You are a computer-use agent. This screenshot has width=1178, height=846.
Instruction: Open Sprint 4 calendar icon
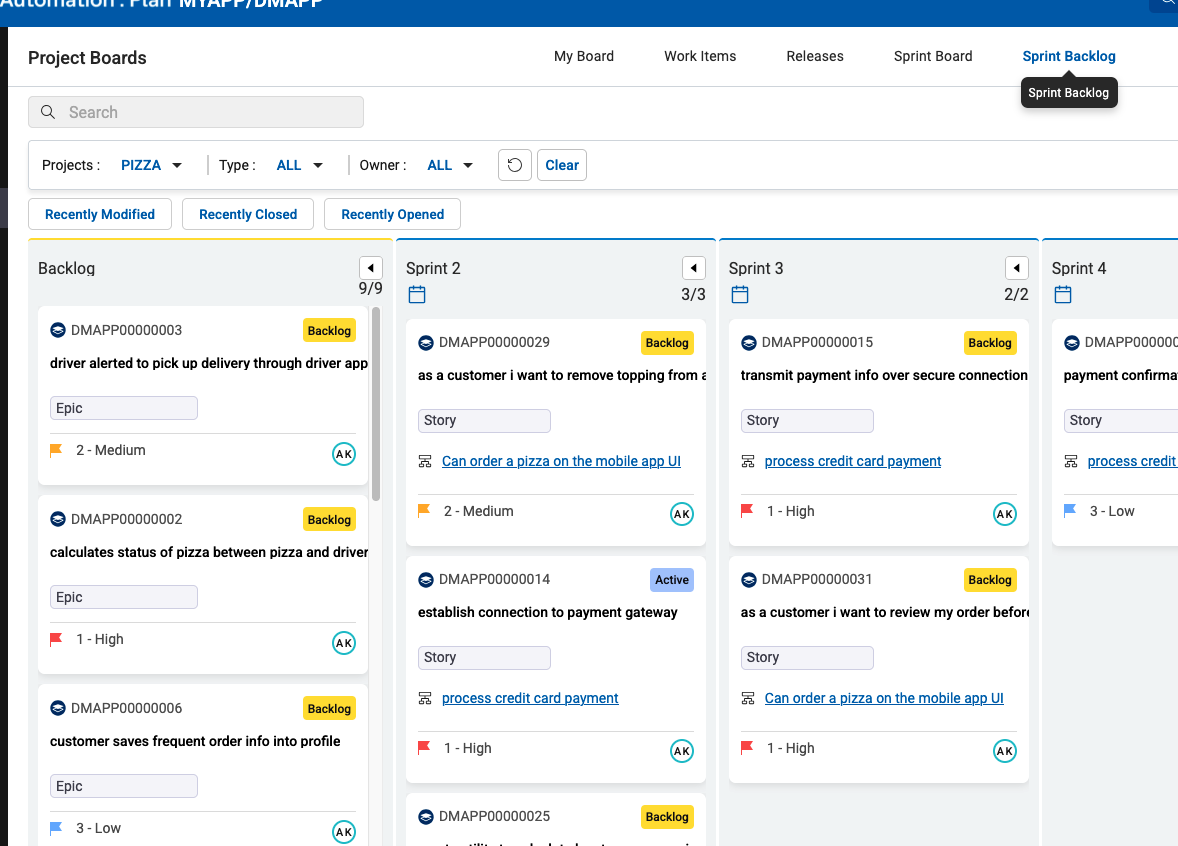tap(1063, 295)
